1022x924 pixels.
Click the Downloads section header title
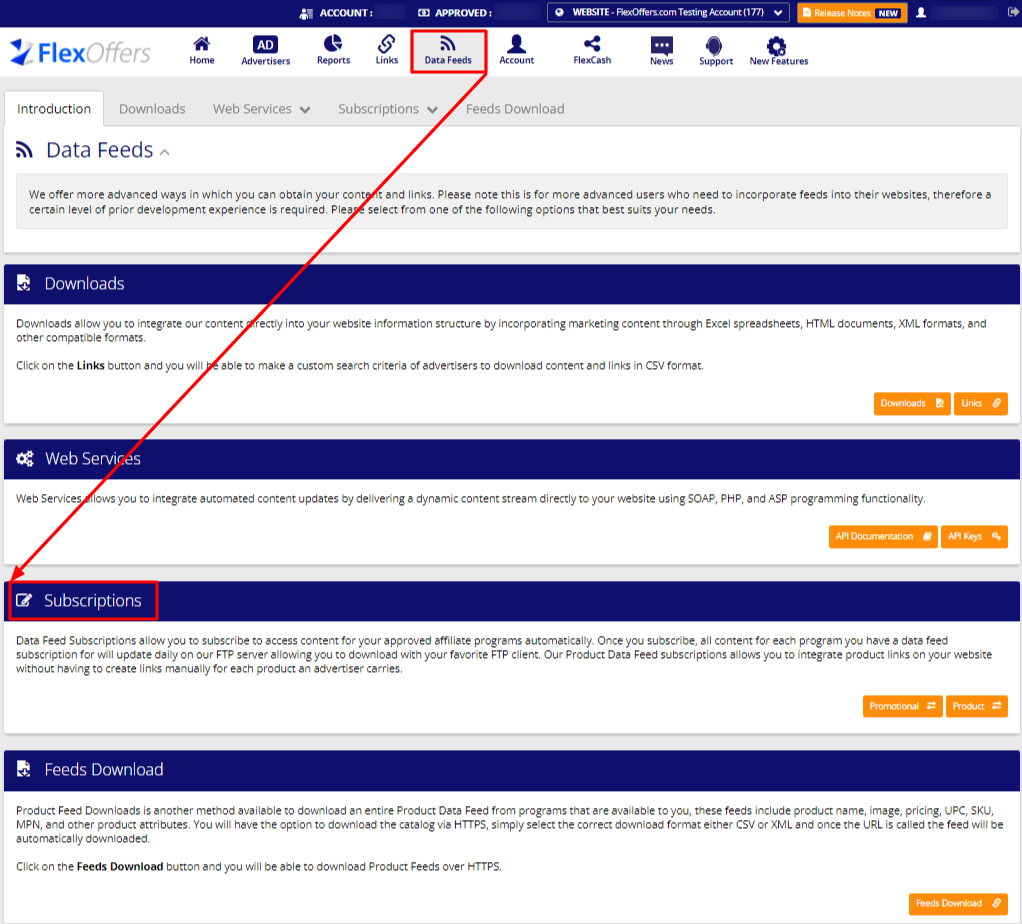pyautogui.click(x=84, y=283)
